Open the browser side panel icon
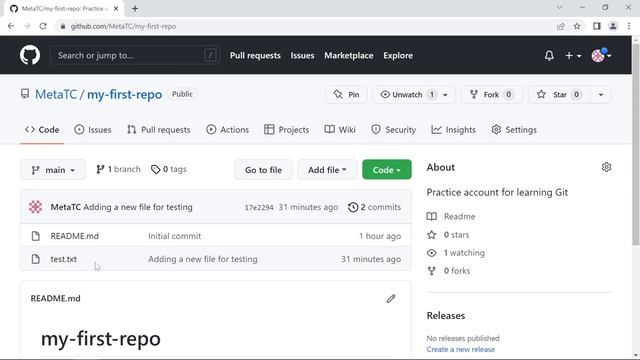Image resolution: width=640 pixels, height=360 pixels. click(597, 26)
